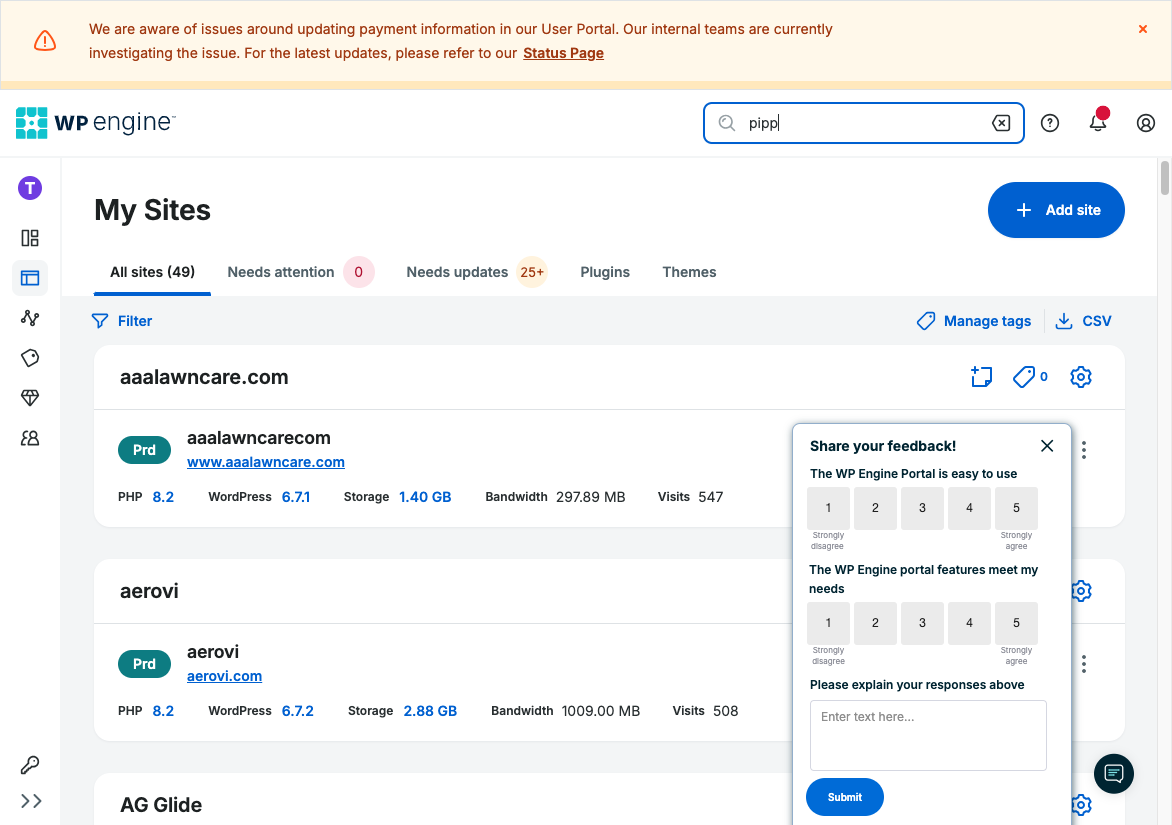This screenshot has height=825, width=1172.
Task: Switch to Themes tab
Action: click(689, 272)
